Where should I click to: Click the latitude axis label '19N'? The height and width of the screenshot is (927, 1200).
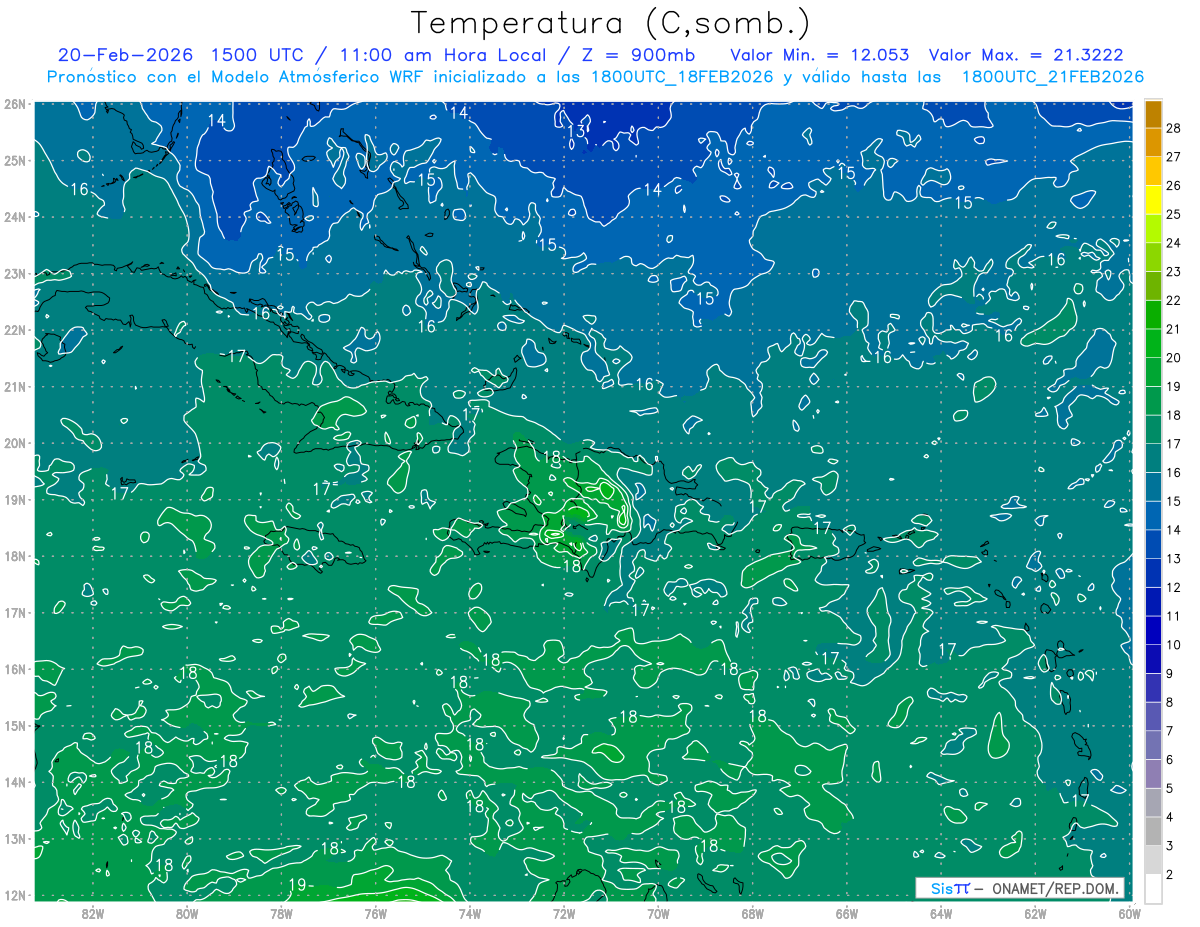(15, 499)
